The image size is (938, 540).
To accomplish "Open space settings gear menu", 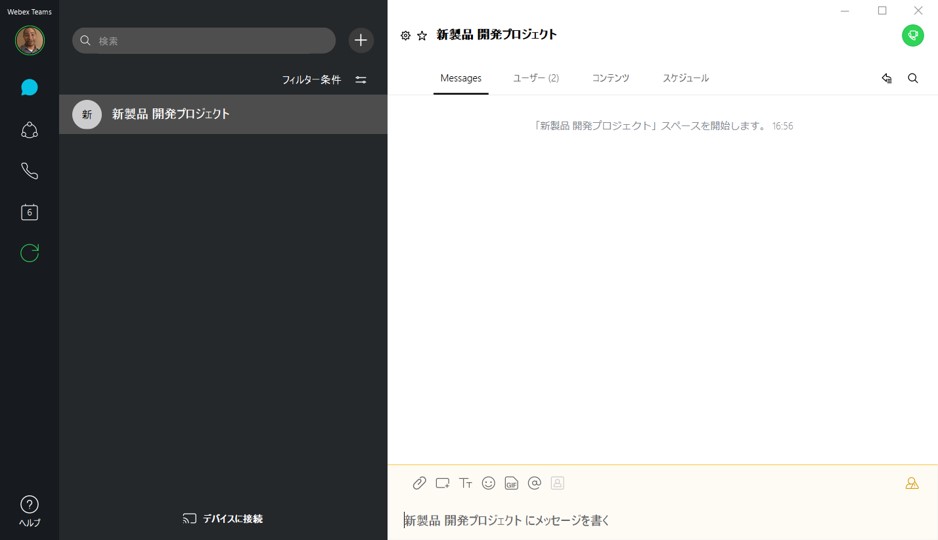I will [405, 36].
